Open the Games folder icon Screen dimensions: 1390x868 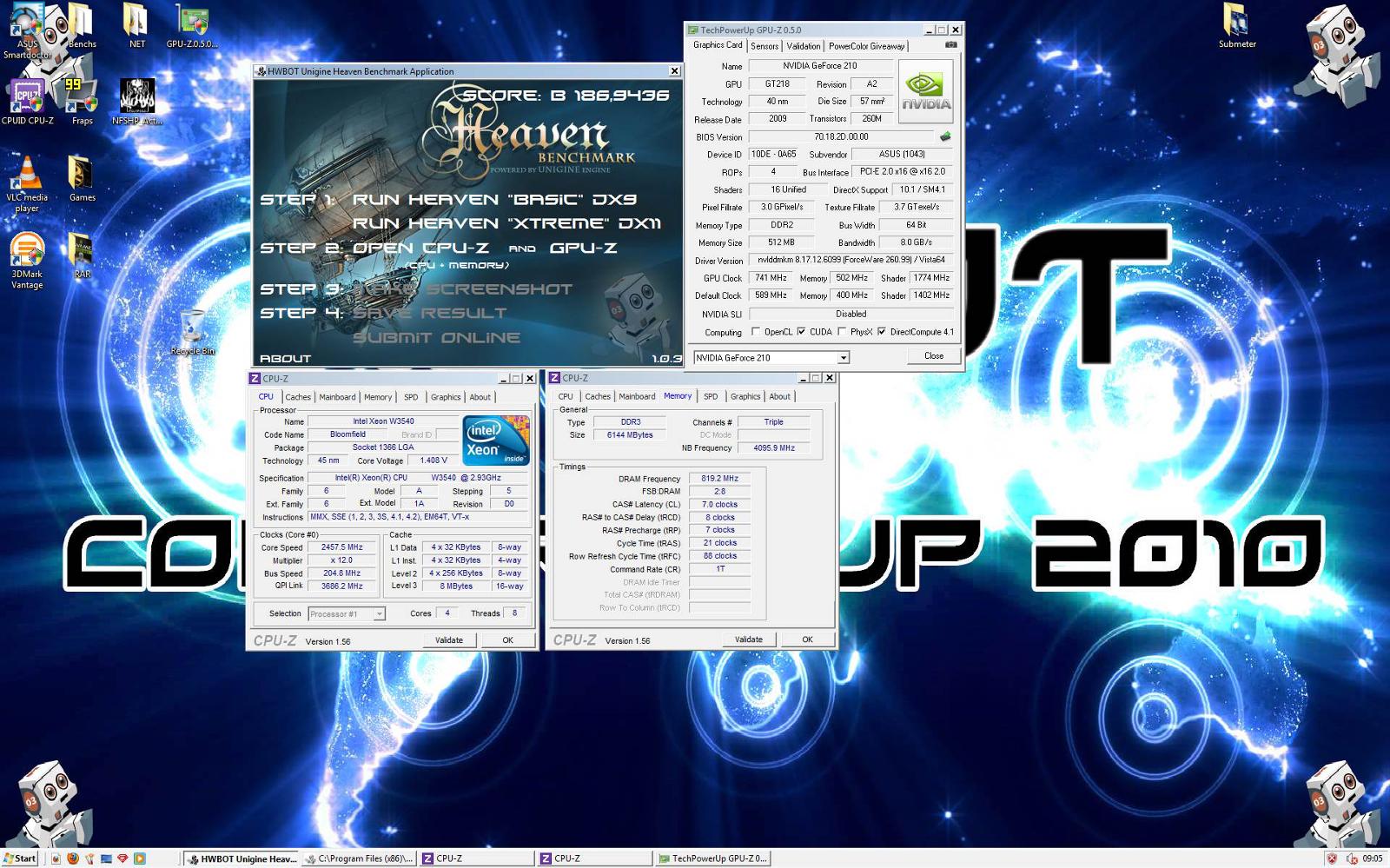coord(82,179)
